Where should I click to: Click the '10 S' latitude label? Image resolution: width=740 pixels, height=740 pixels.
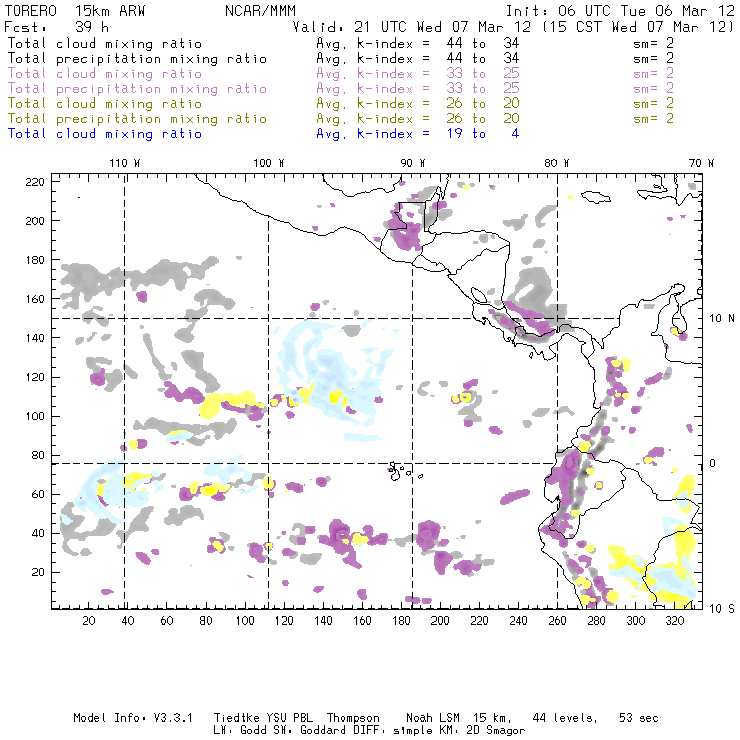722,609
